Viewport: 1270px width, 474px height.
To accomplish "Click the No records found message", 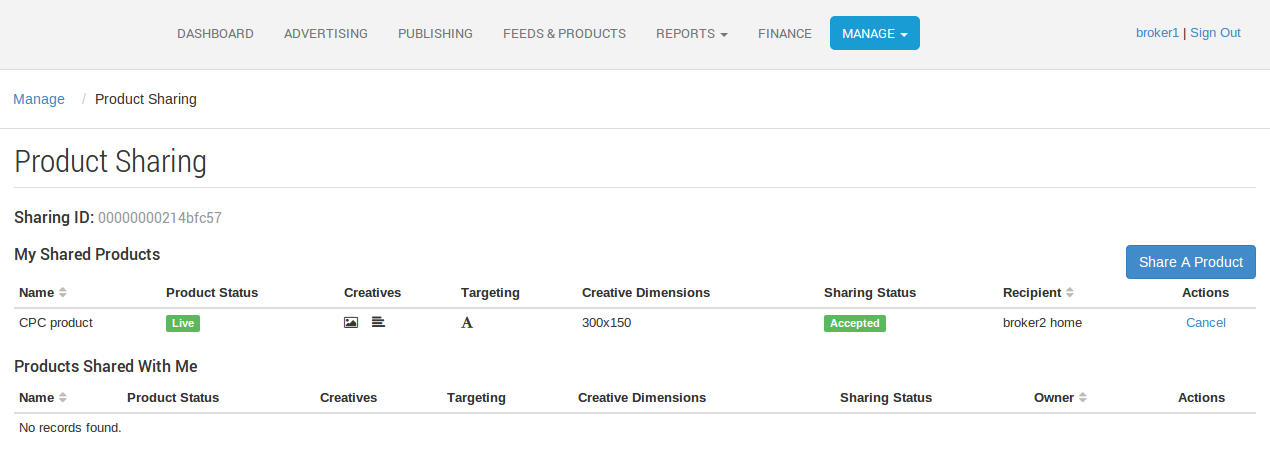I will [70, 427].
